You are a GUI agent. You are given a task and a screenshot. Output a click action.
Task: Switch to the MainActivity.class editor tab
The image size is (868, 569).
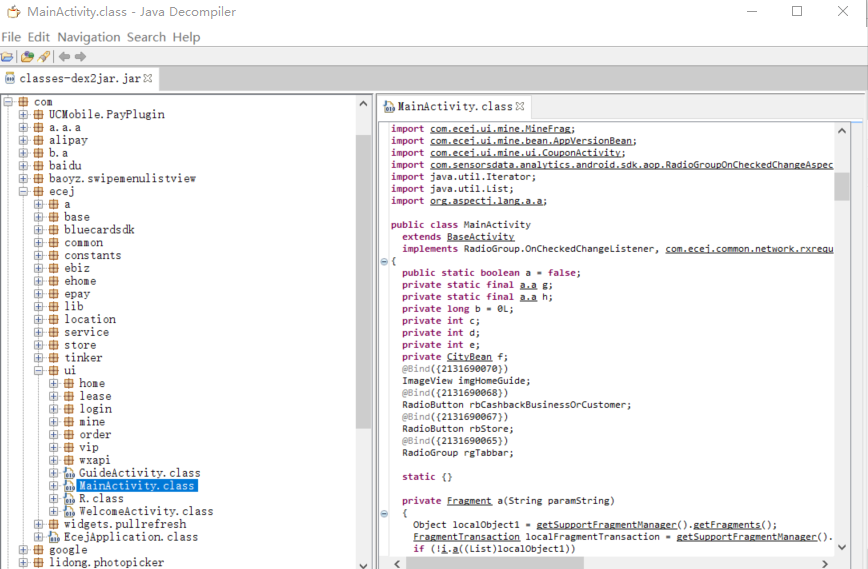[455, 106]
